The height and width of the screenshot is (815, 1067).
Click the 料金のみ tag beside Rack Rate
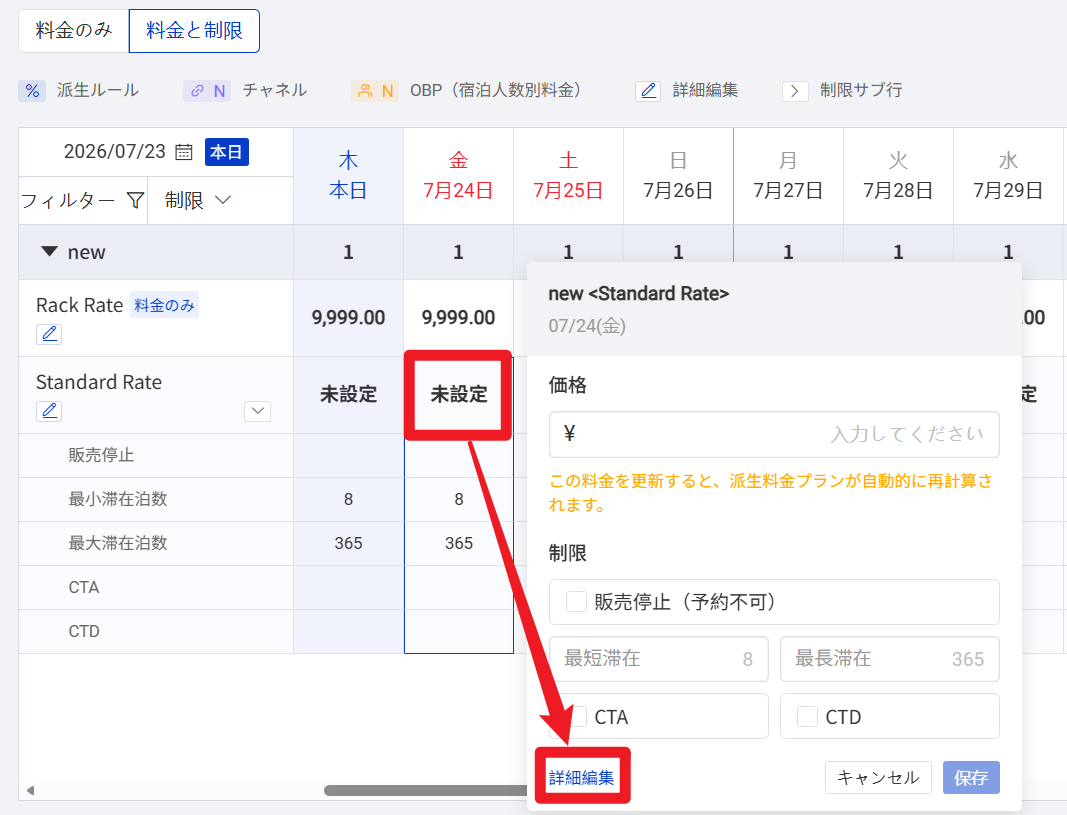pos(164,305)
